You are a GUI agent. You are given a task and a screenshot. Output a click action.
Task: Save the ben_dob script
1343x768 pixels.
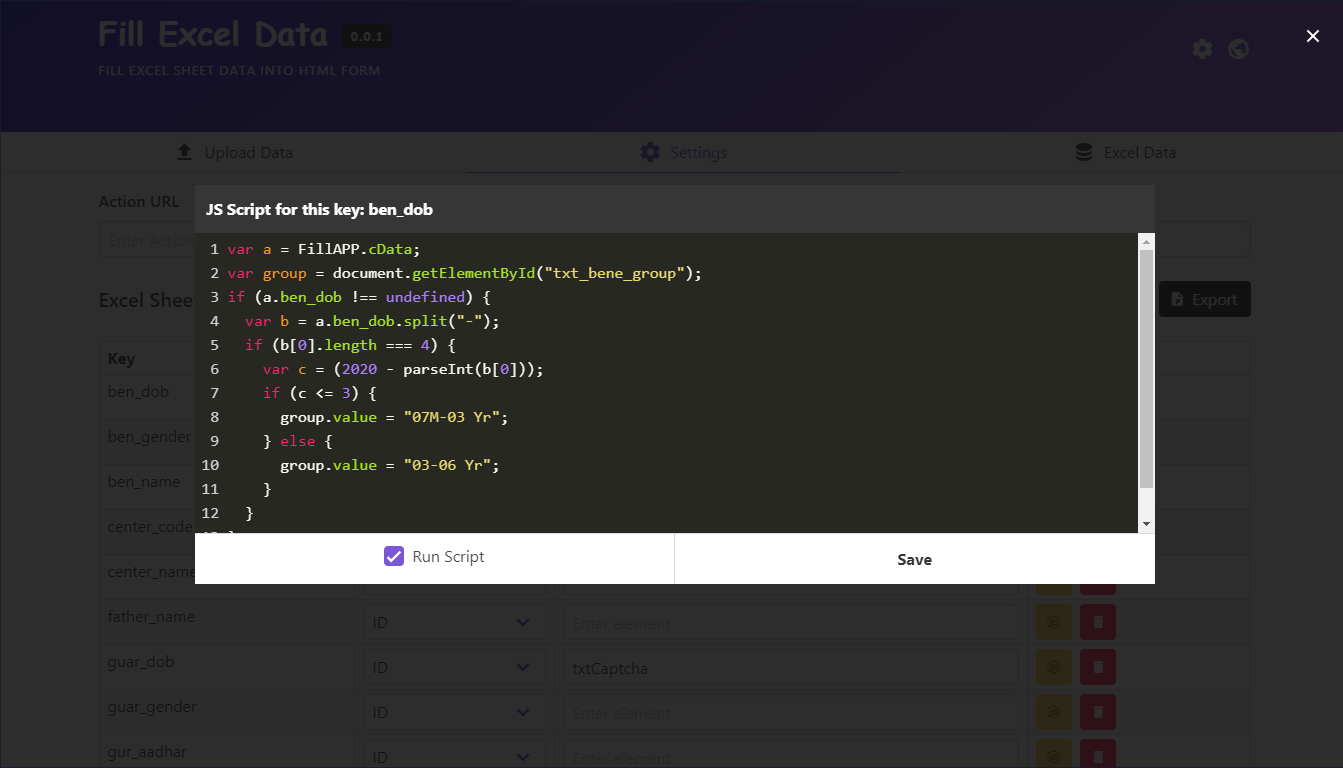point(914,559)
